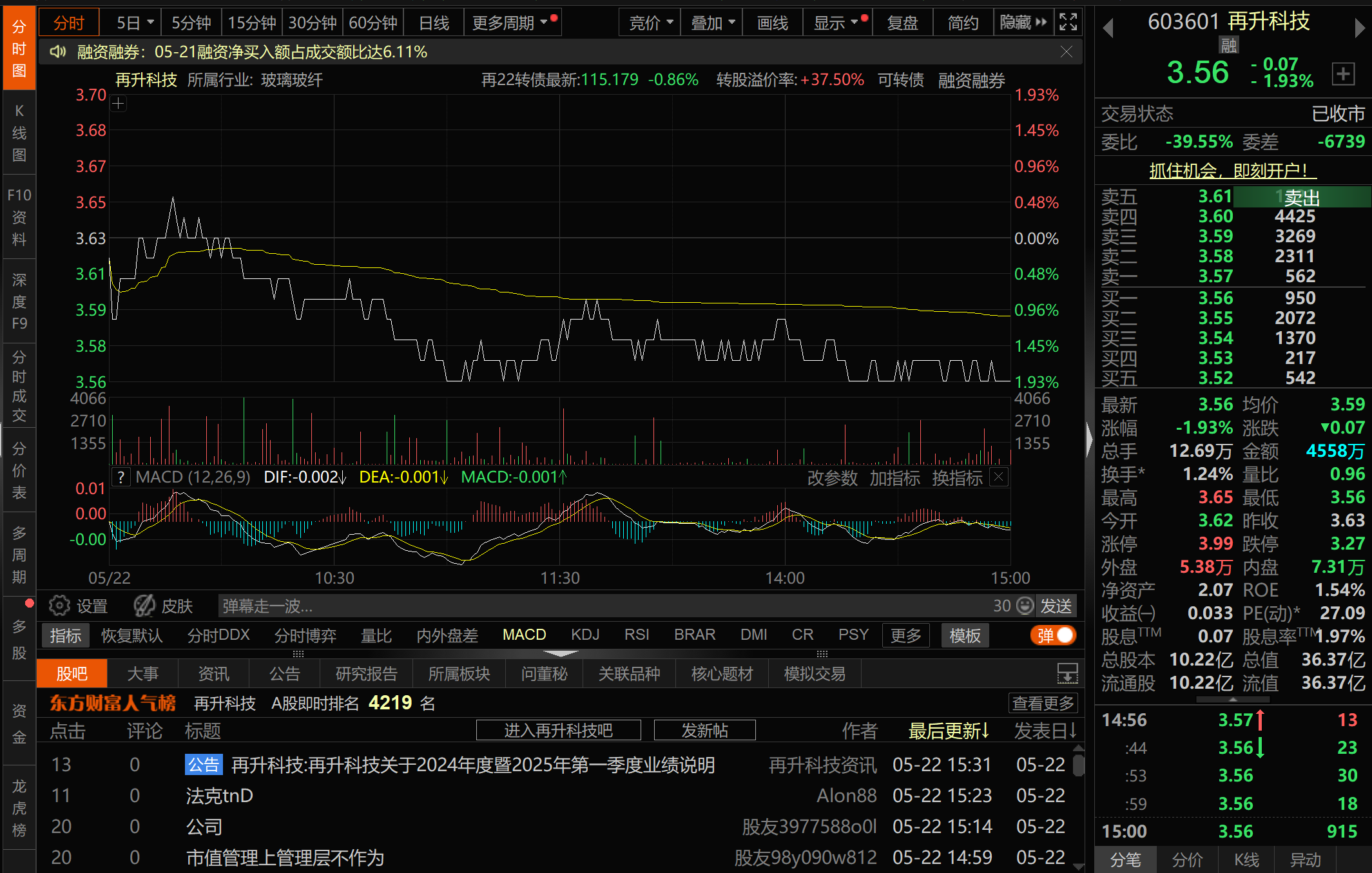Open the 皮肤 skin selector

[164, 606]
